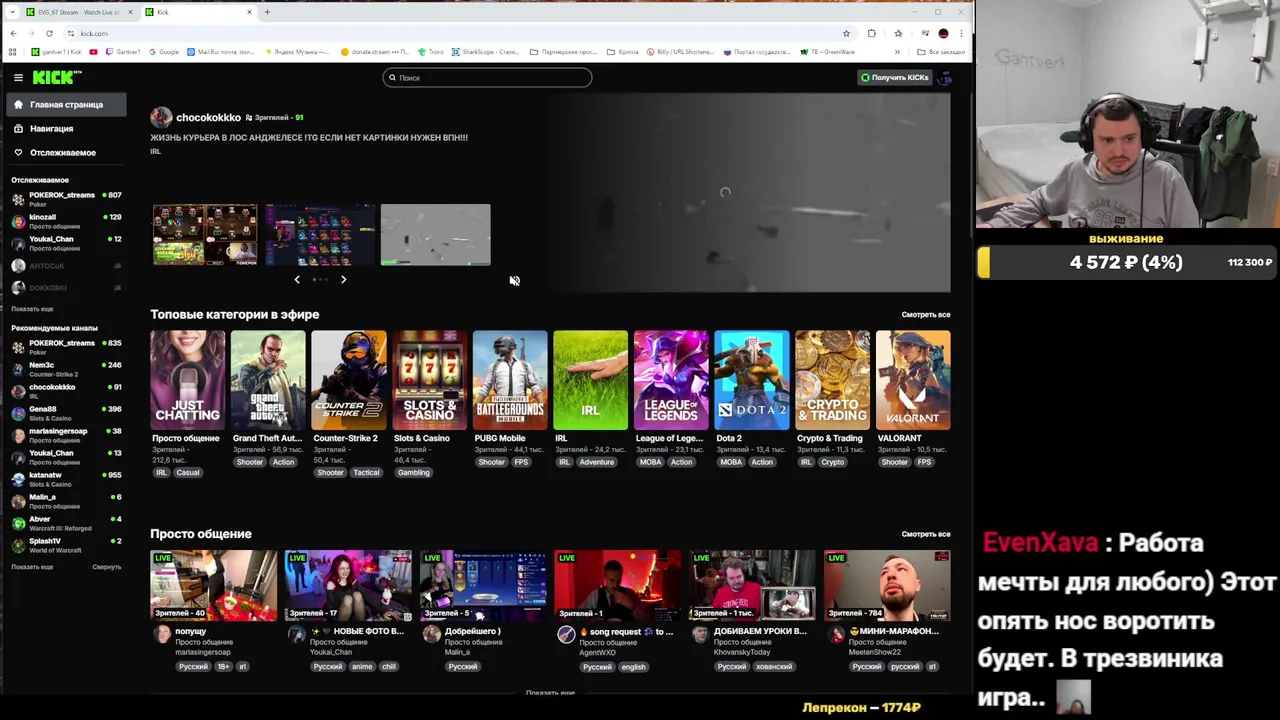1280x720 pixels.
Task: Open the bookmarks overflow chevron
Action: tap(897, 52)
